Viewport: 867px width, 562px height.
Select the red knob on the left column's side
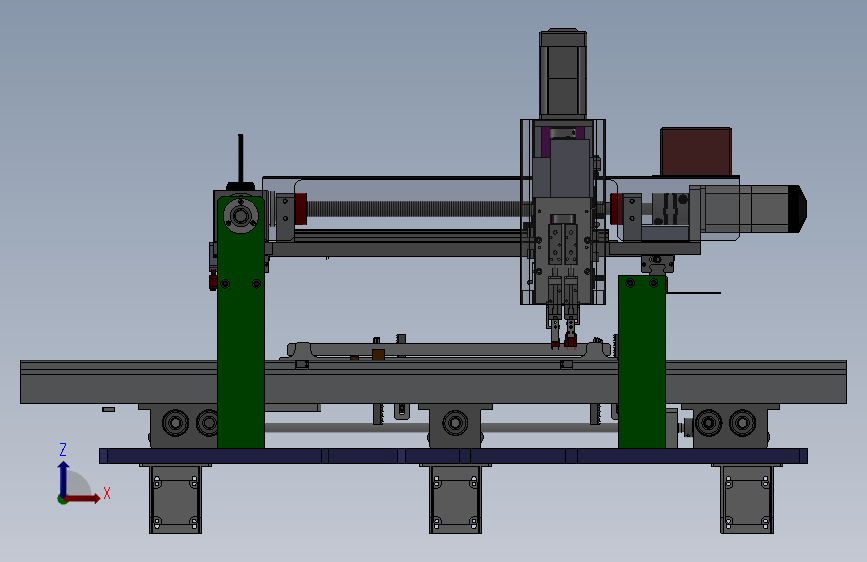(213, 282)
